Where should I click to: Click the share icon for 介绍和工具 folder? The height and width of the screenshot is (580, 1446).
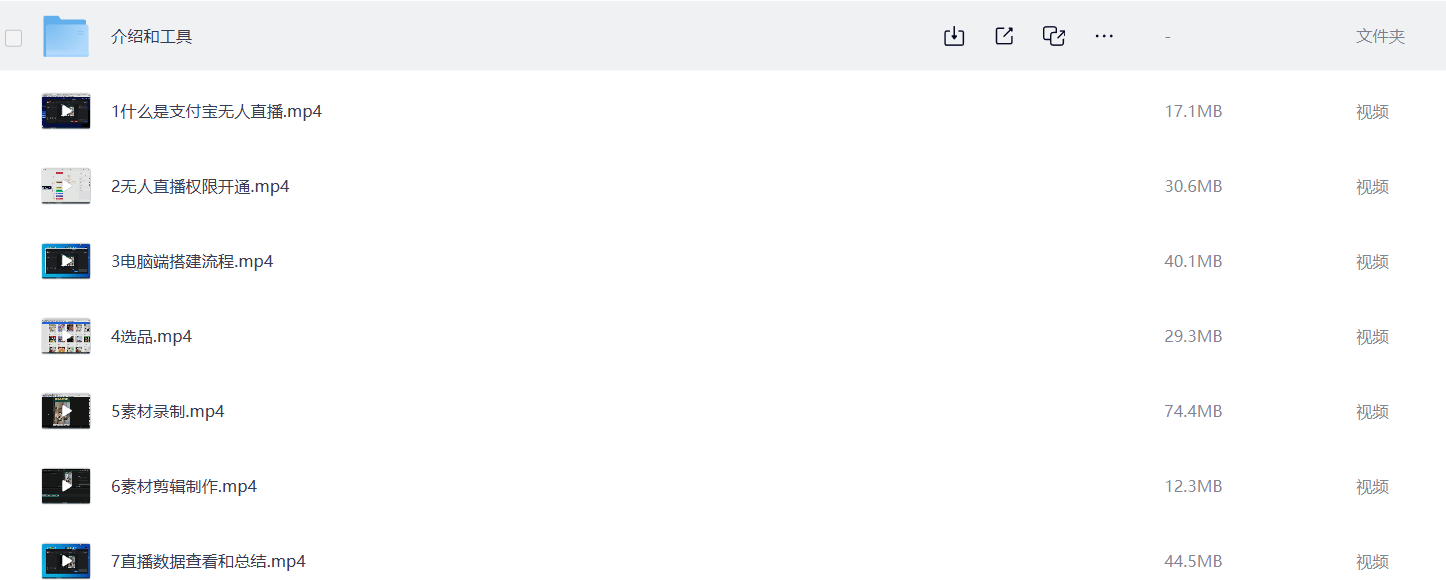pyautogui.click(x=1004, y=36)
